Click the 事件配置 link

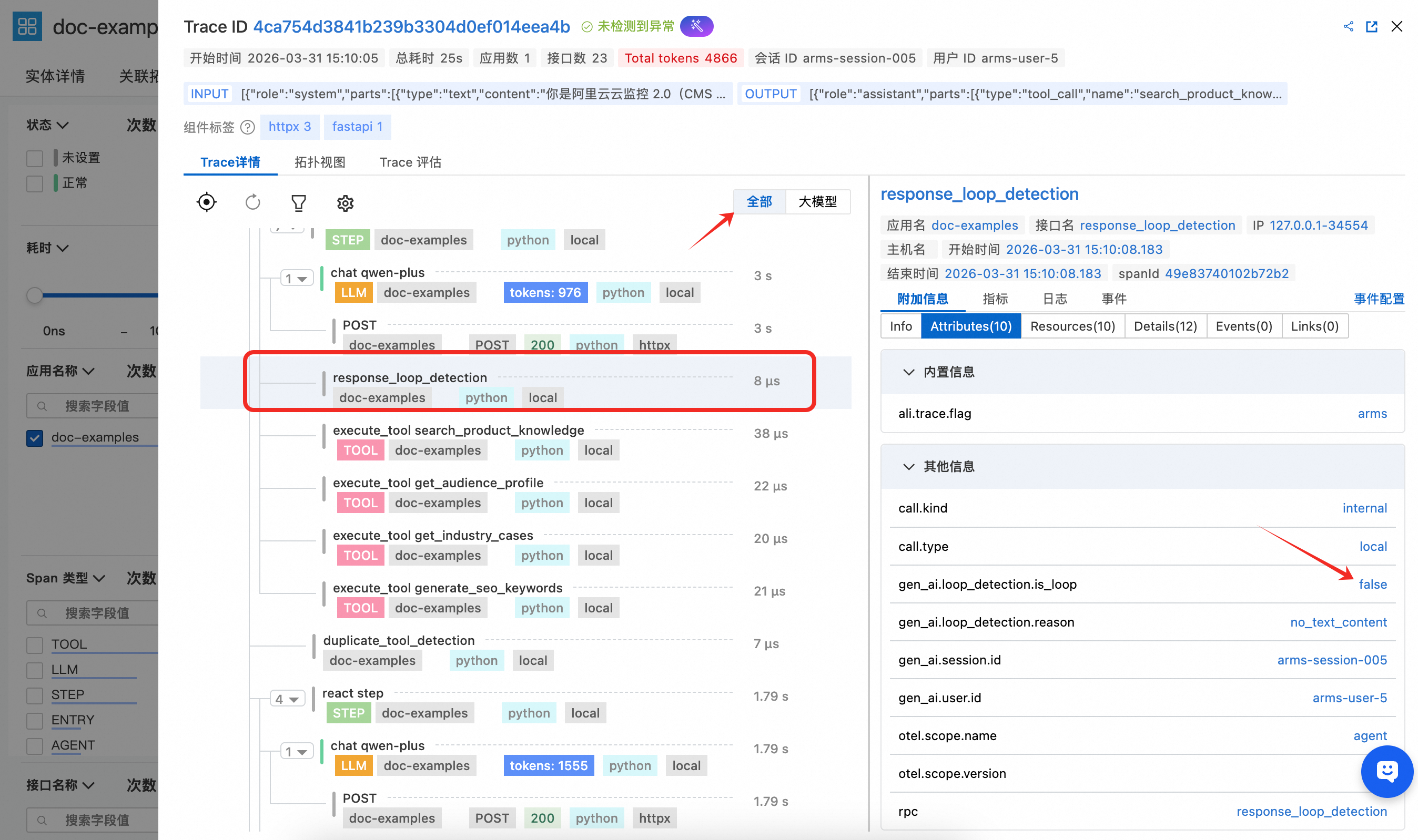[x=1379, y=299]
